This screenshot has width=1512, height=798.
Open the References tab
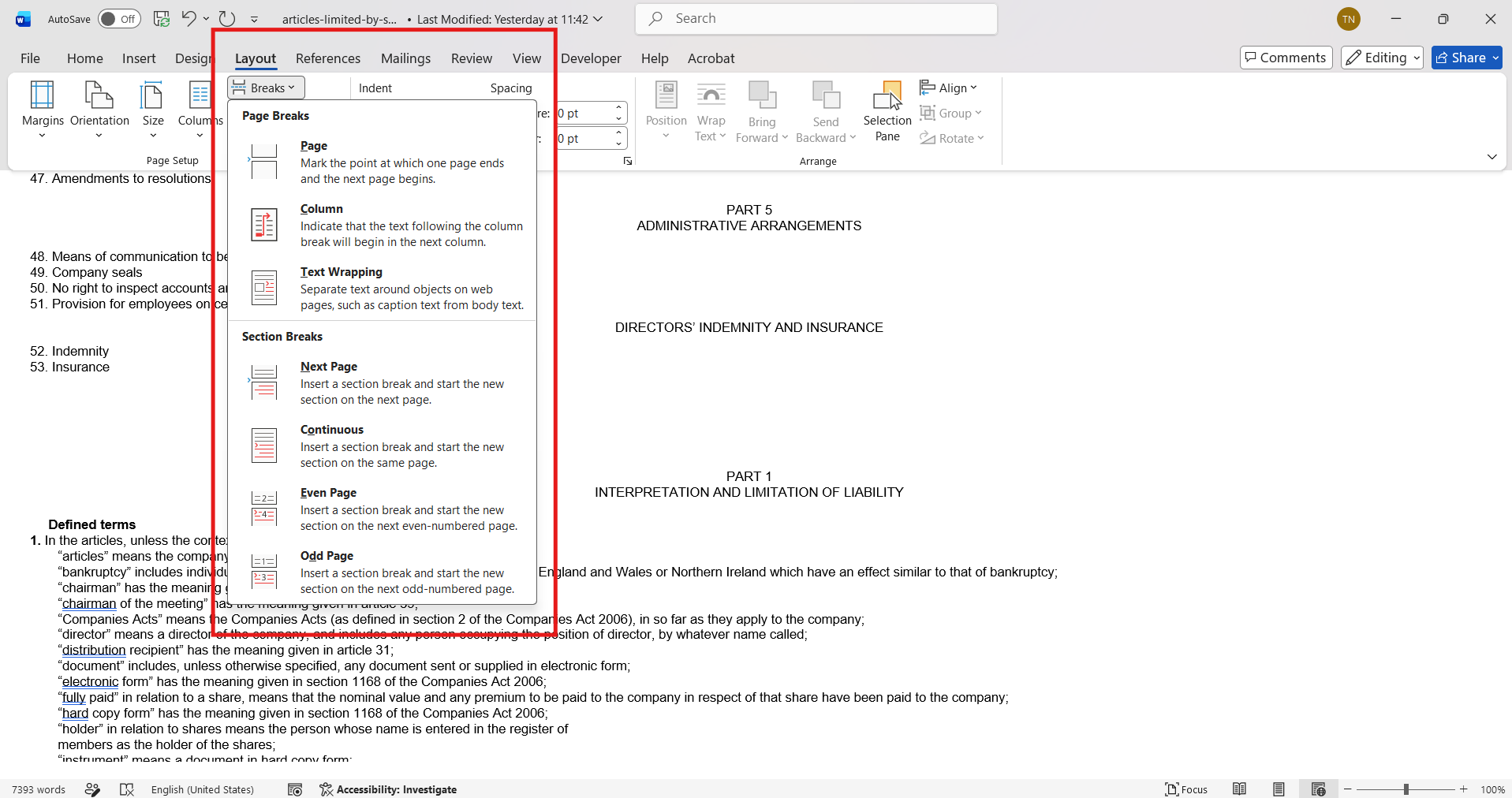[x=328, y=58]
